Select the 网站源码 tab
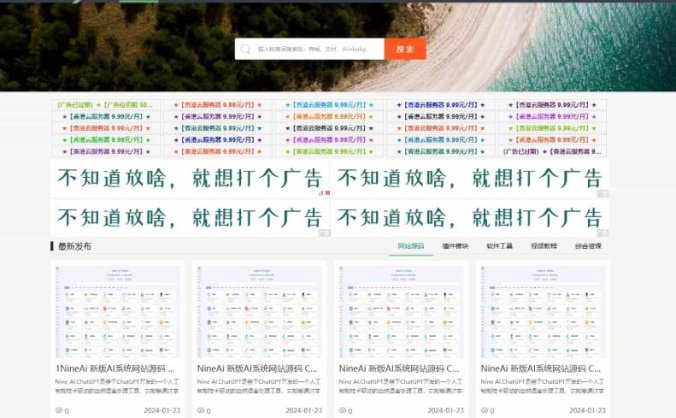Screen dimensions: 676x418 tap(410, 246)
